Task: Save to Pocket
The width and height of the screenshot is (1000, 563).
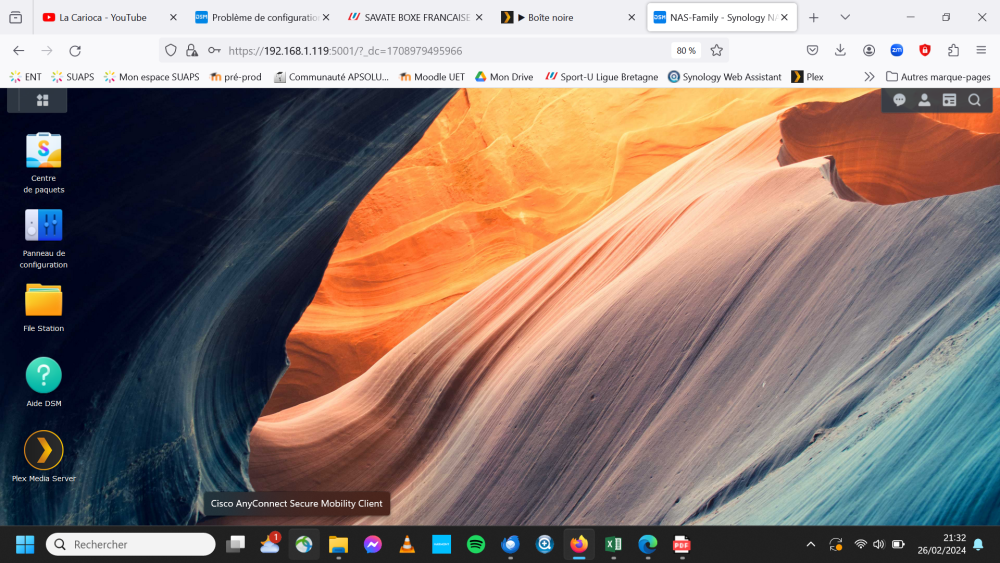Action: (812, 50)
